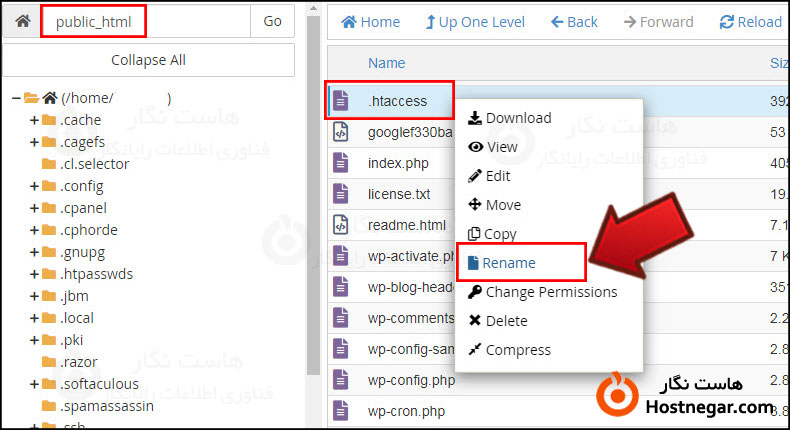This screenshot has height=430, width=790.
Task: Expand the .gnupg folder
Action: 34,252
